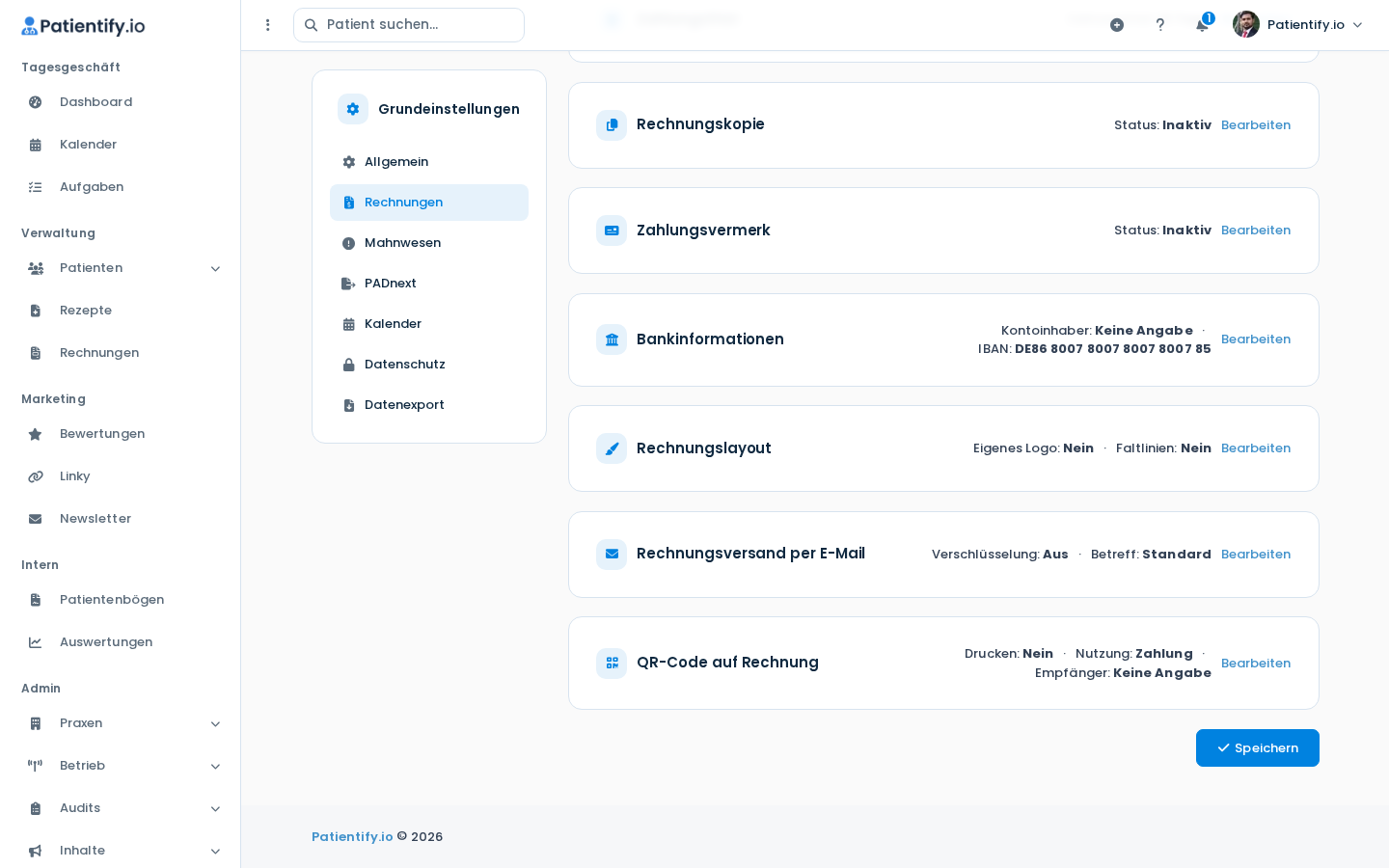Image resolution: width=1389 pixels, height=868 pixels.
Task: Open PADnext settings section
Action: point(429,284)
